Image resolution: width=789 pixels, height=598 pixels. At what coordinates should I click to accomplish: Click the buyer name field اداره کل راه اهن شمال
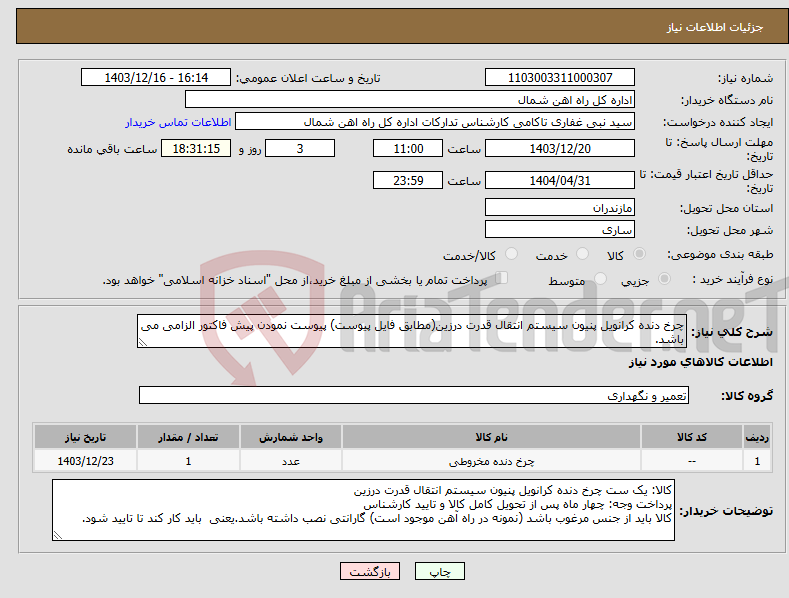pos(410,100)
